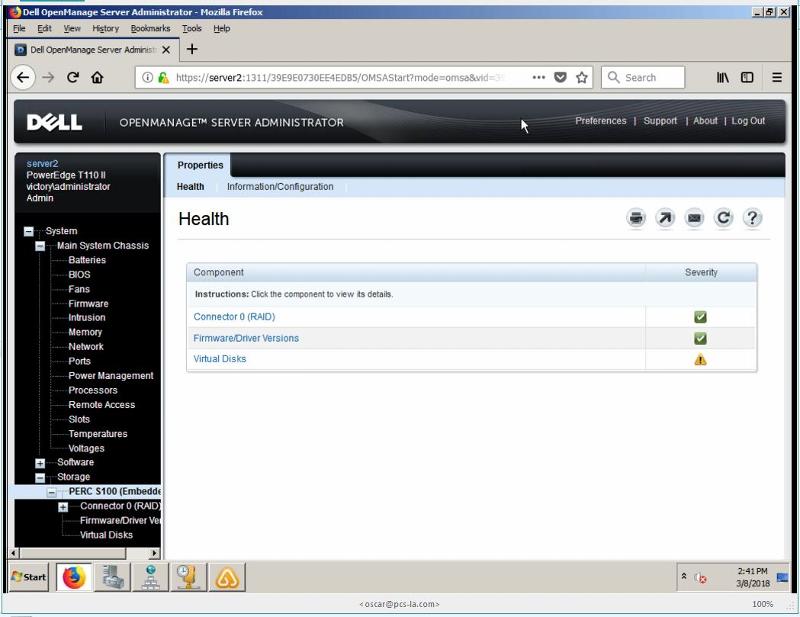Open the Tools menu

(192, 29)
